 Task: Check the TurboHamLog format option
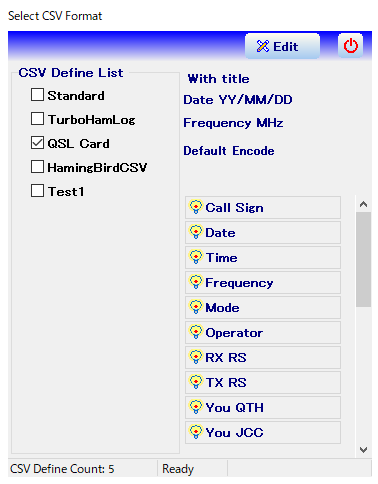click(x=37, y=119)
